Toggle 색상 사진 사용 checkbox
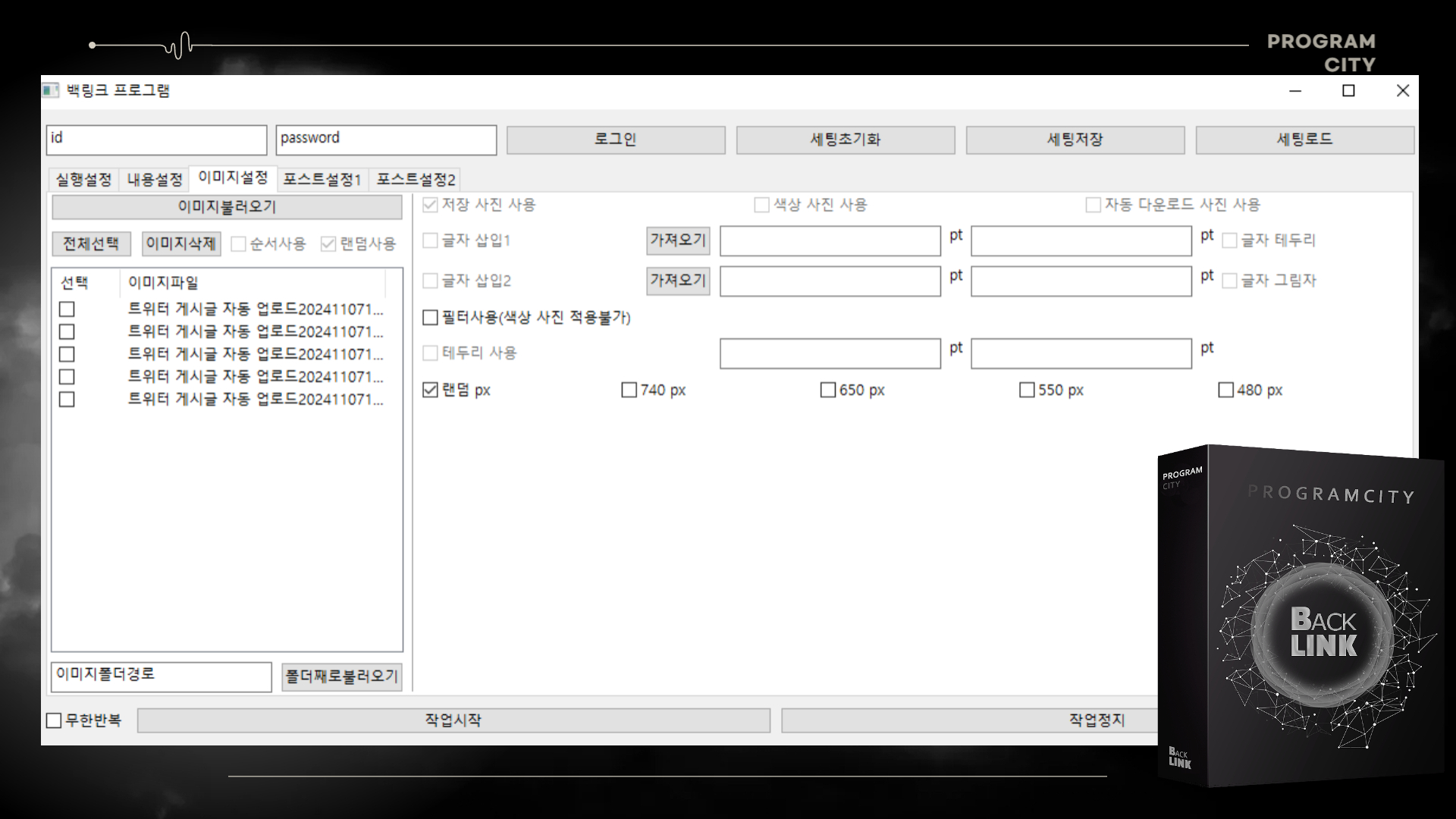 (761, 205)
